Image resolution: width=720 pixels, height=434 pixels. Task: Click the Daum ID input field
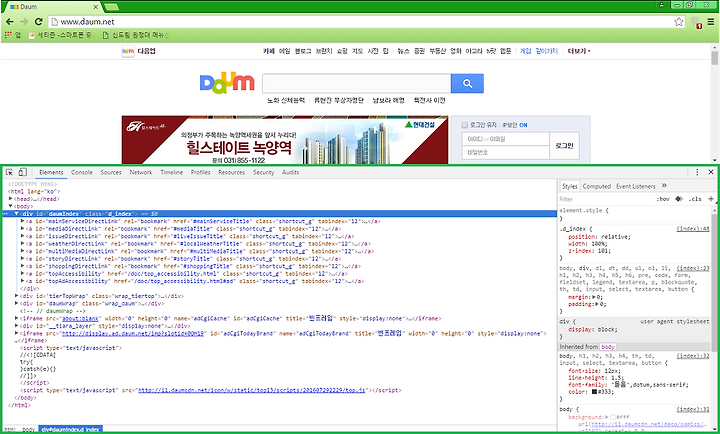coord(505,139)
